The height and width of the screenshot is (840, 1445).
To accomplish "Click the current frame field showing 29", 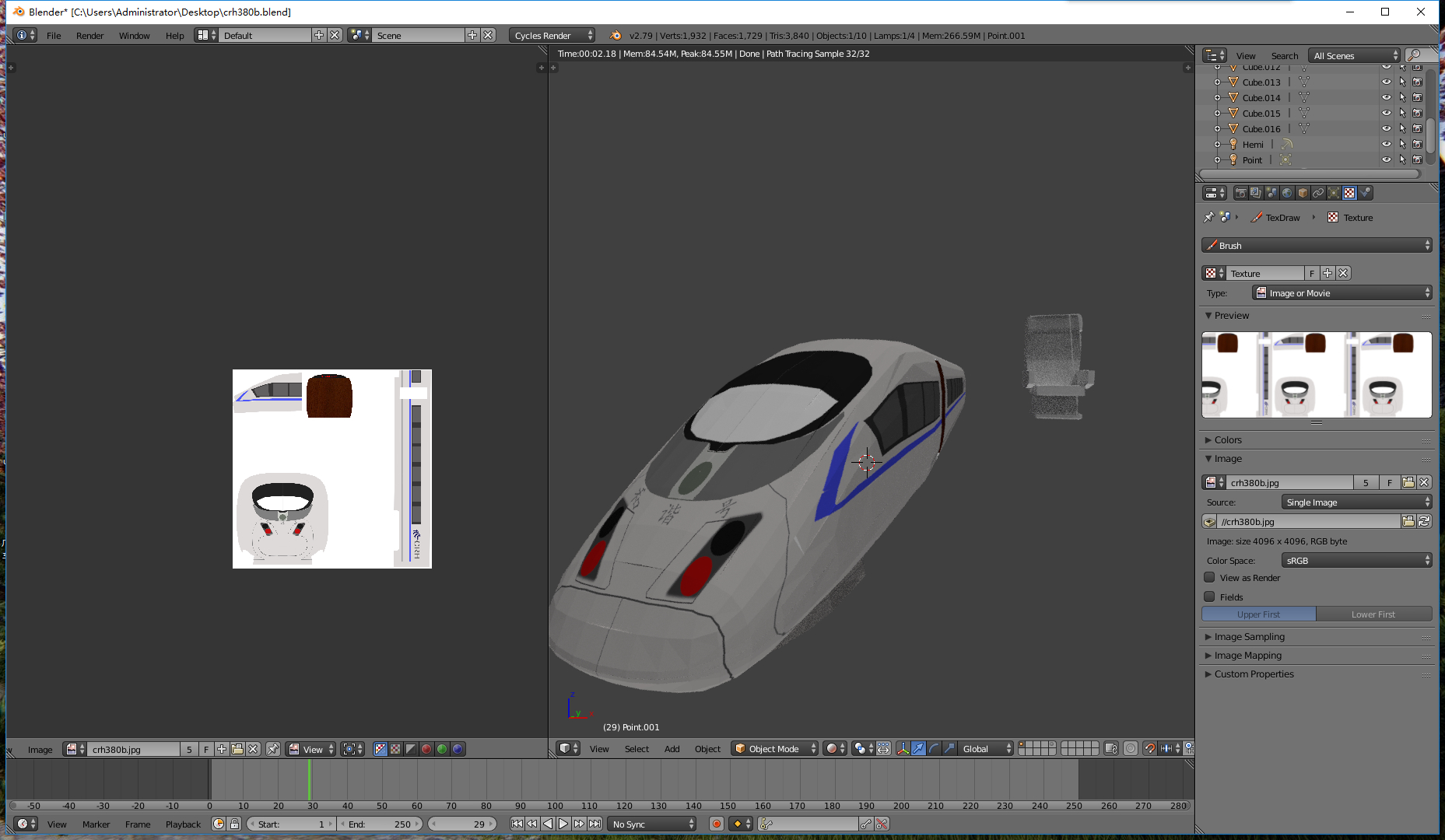I will (463, 824).
